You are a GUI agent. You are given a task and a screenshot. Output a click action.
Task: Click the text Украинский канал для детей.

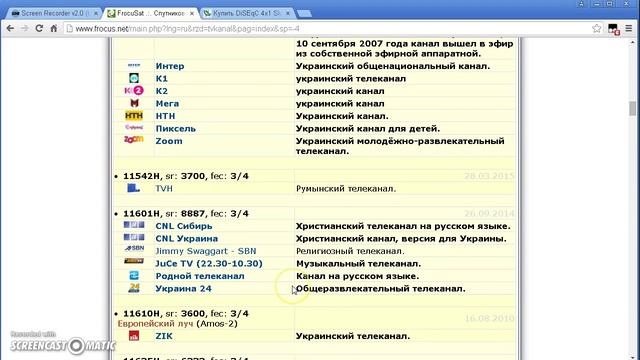tap(368, 128)
